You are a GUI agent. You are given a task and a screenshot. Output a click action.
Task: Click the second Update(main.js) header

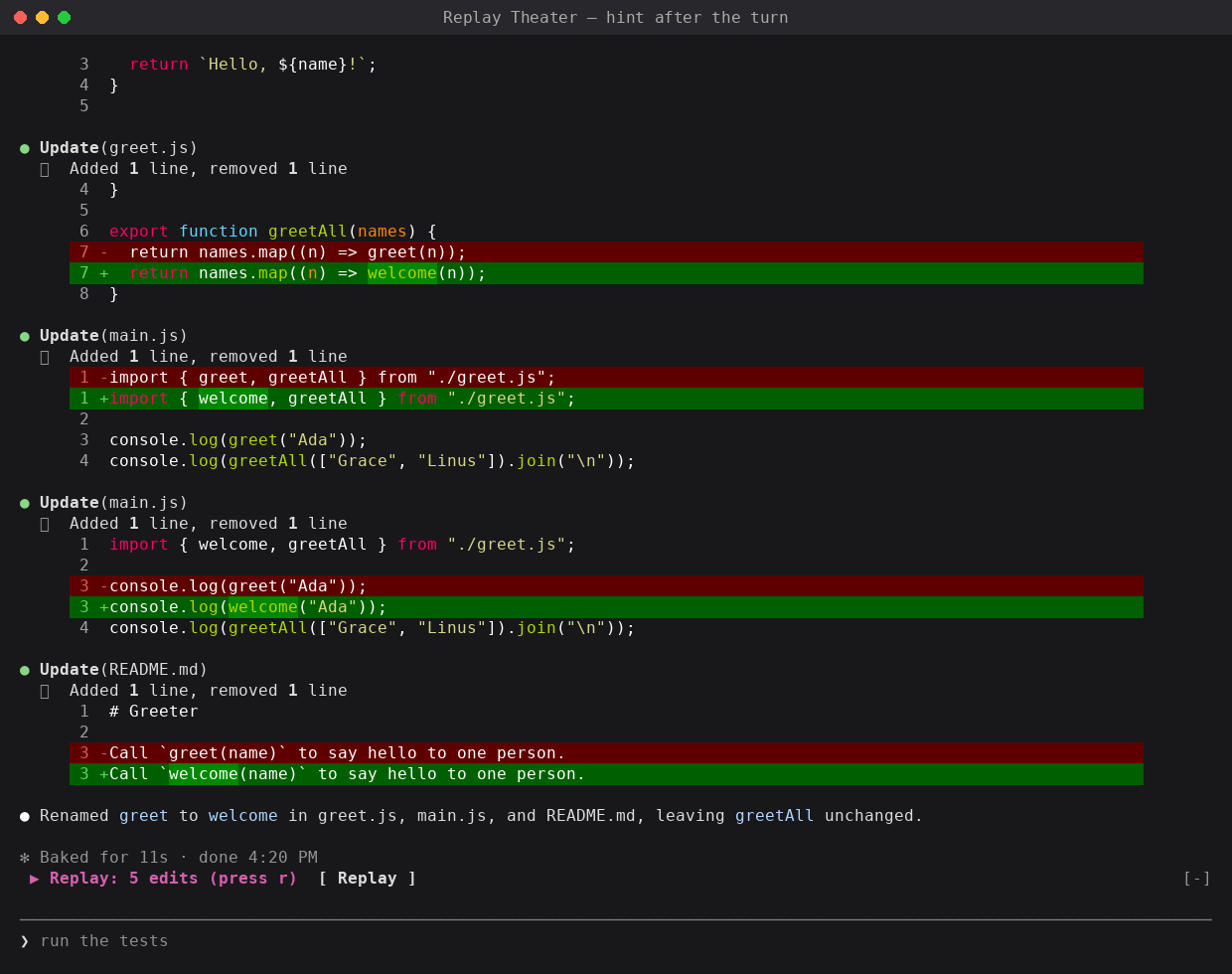pyautogui.click(x=114, y=503)
